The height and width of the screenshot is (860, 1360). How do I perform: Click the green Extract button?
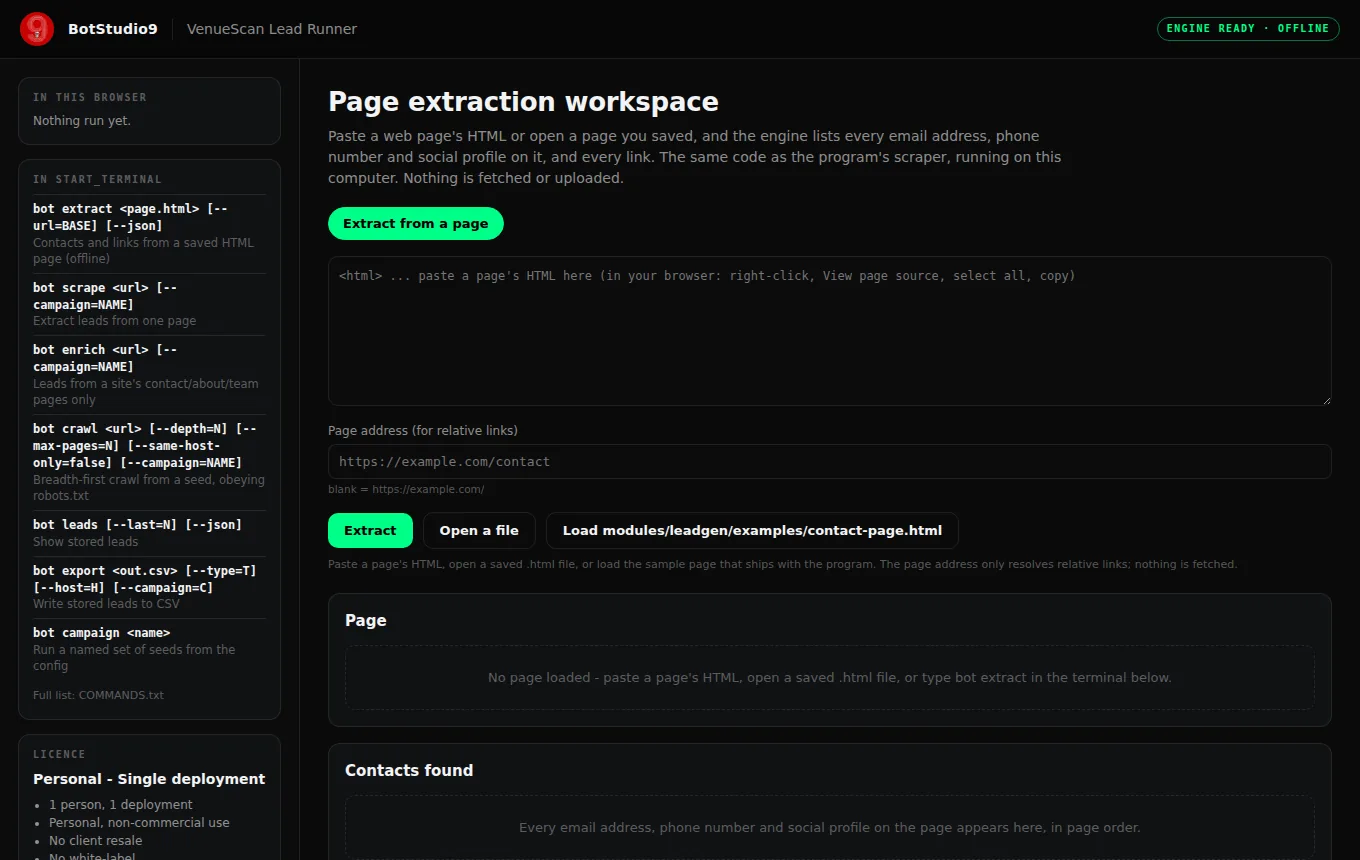click(370, 531)
